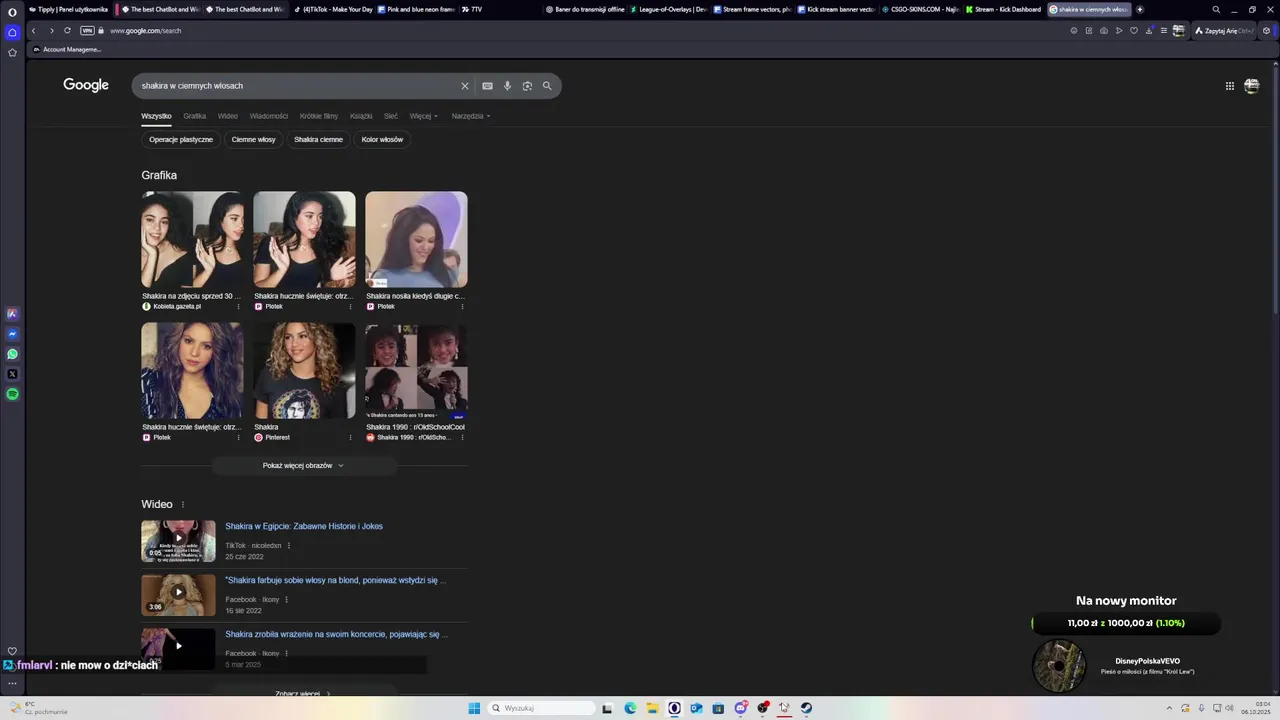Open Account Management bookmark
Viewport: 1280px width, 720px height.
click(67, 49)
